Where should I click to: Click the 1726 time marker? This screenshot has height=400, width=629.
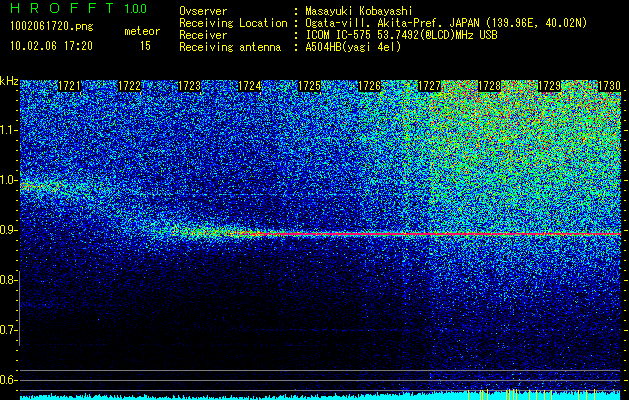369,86
